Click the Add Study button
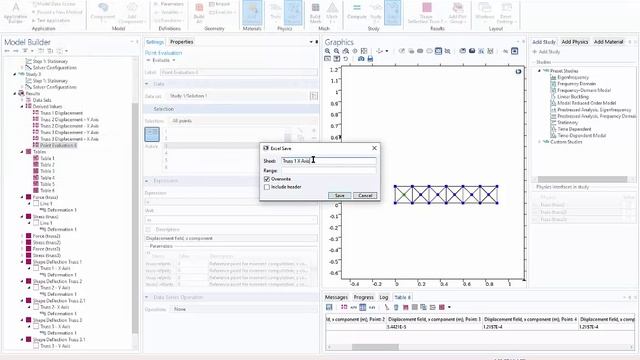640x360 pixels. (x=546, y=52)
